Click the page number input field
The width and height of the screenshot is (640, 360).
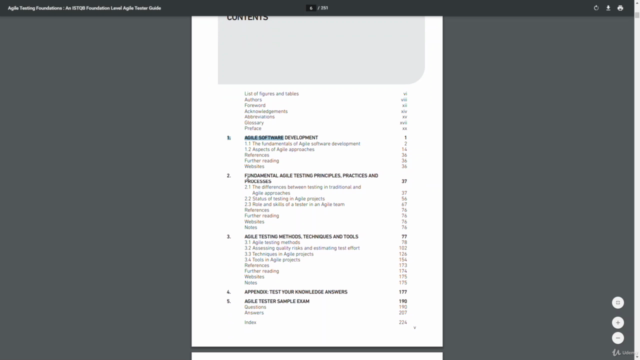(x=311, y=8)
